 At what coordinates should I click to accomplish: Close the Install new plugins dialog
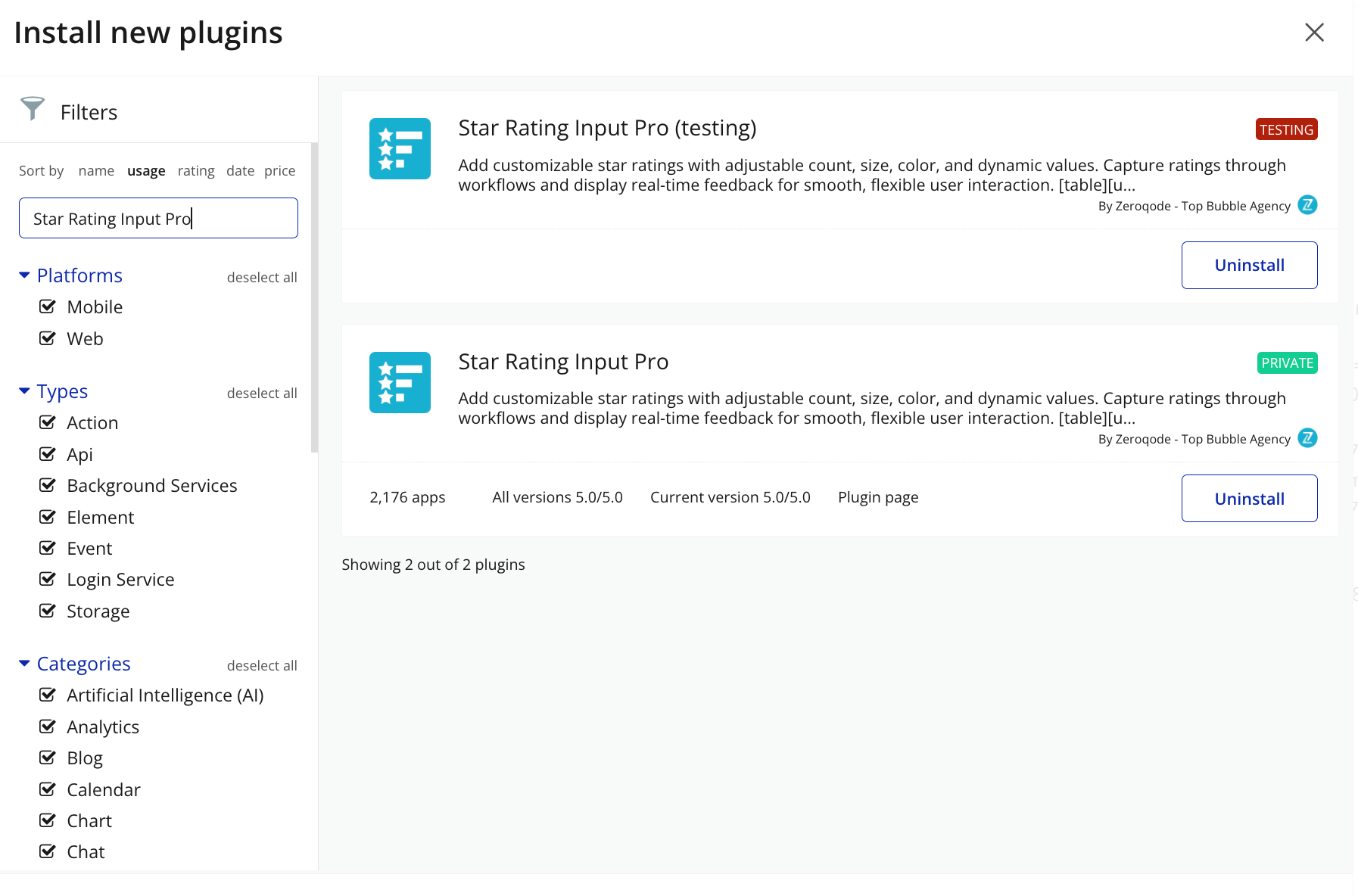pos(1314,33)
